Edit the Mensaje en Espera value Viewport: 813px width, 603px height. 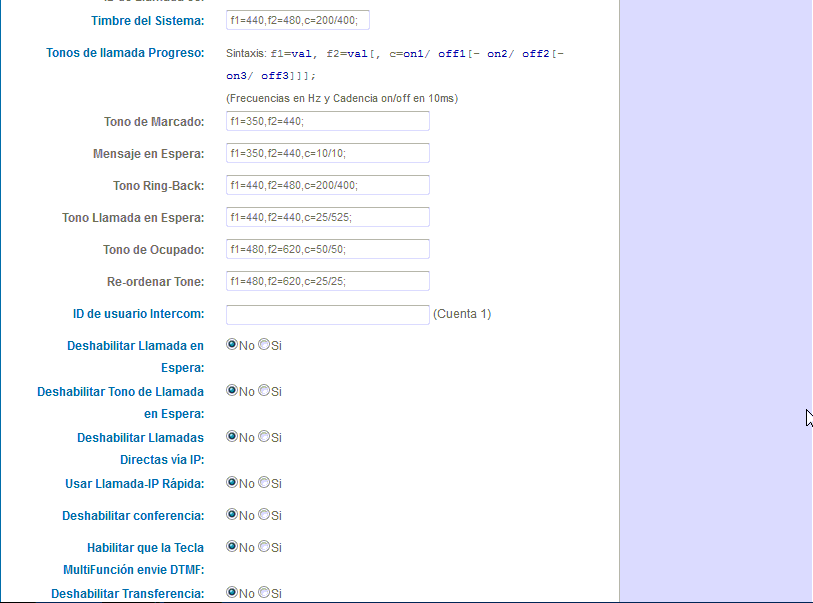(x=328, y=152)
